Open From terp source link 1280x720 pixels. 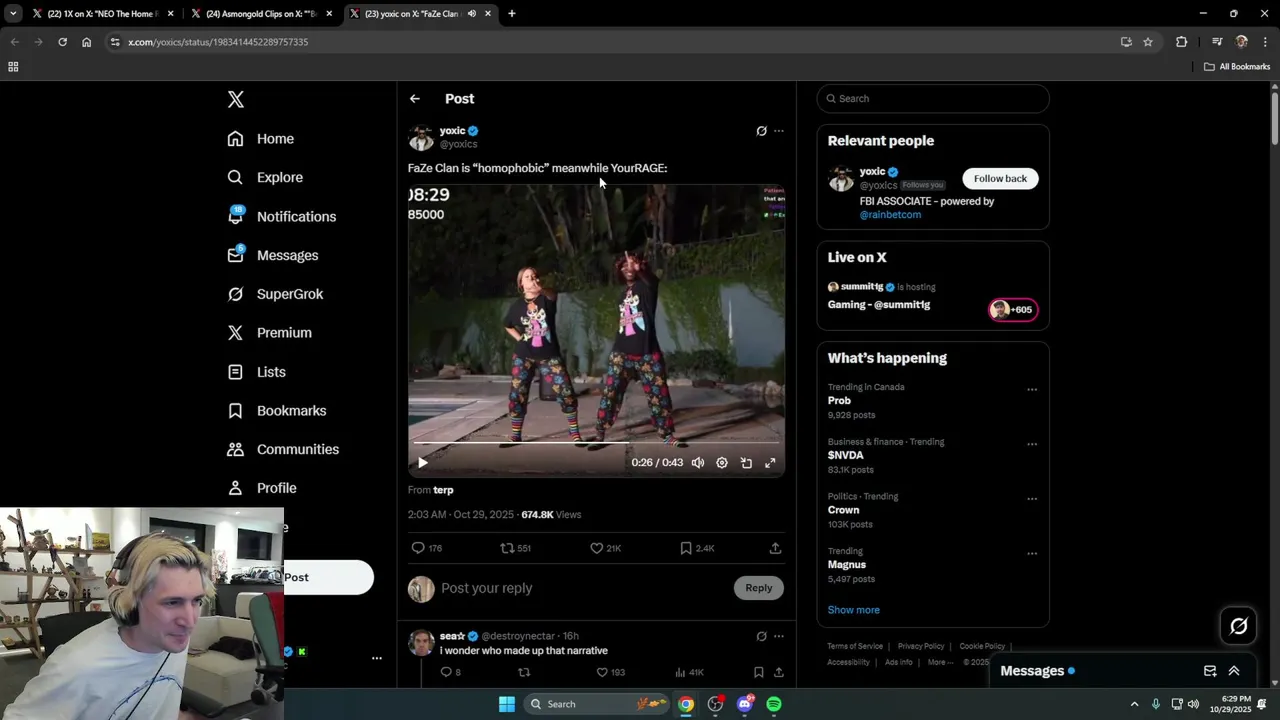(443, 490)
